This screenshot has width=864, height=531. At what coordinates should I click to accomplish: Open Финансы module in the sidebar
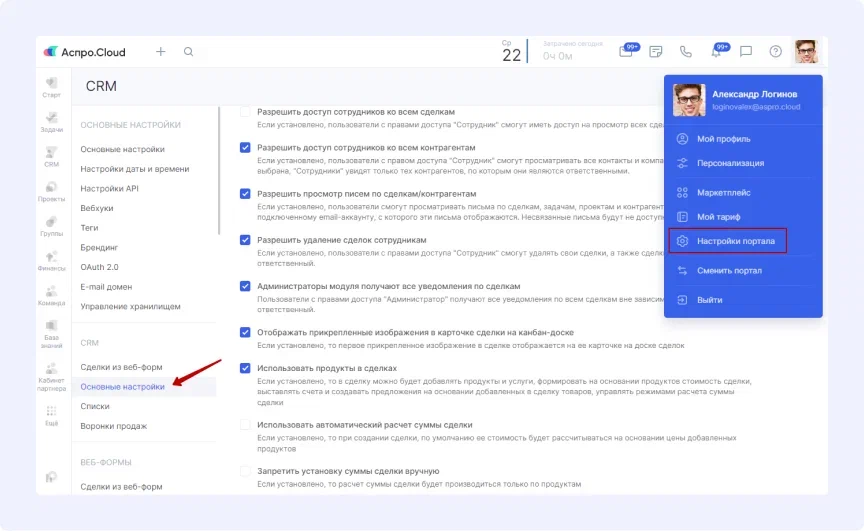(x=51, y=260)
